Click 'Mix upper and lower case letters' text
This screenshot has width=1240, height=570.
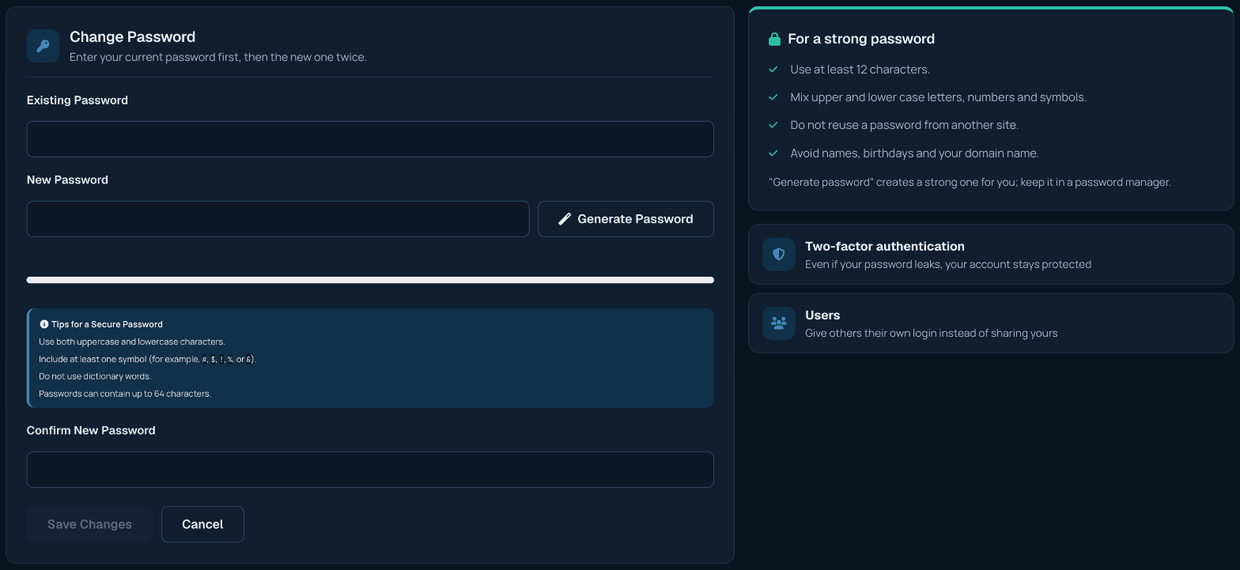(x=938, y=97)
